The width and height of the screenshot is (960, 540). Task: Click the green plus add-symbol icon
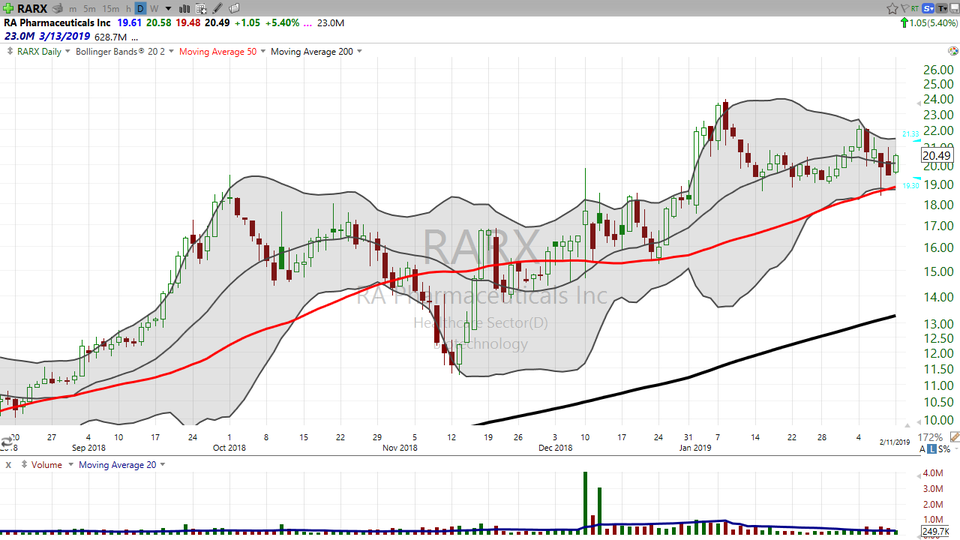[x=8, y=9]
